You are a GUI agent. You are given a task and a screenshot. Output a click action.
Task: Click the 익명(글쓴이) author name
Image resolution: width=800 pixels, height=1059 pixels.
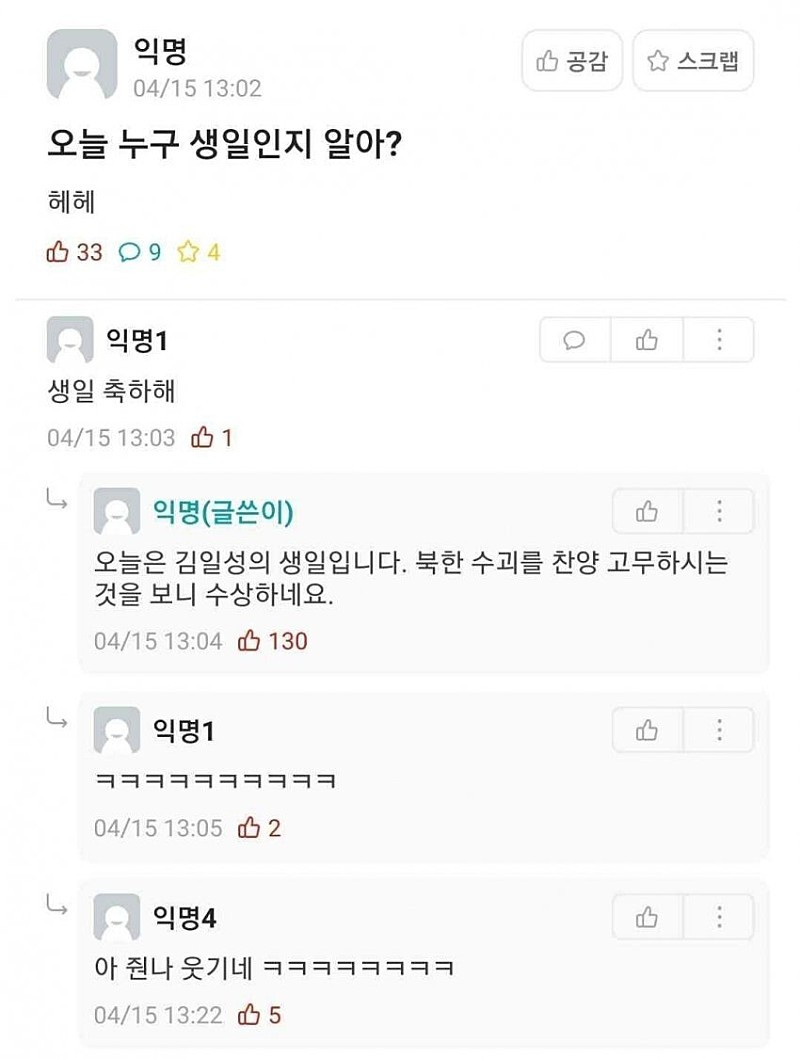(x=223, y=512)
